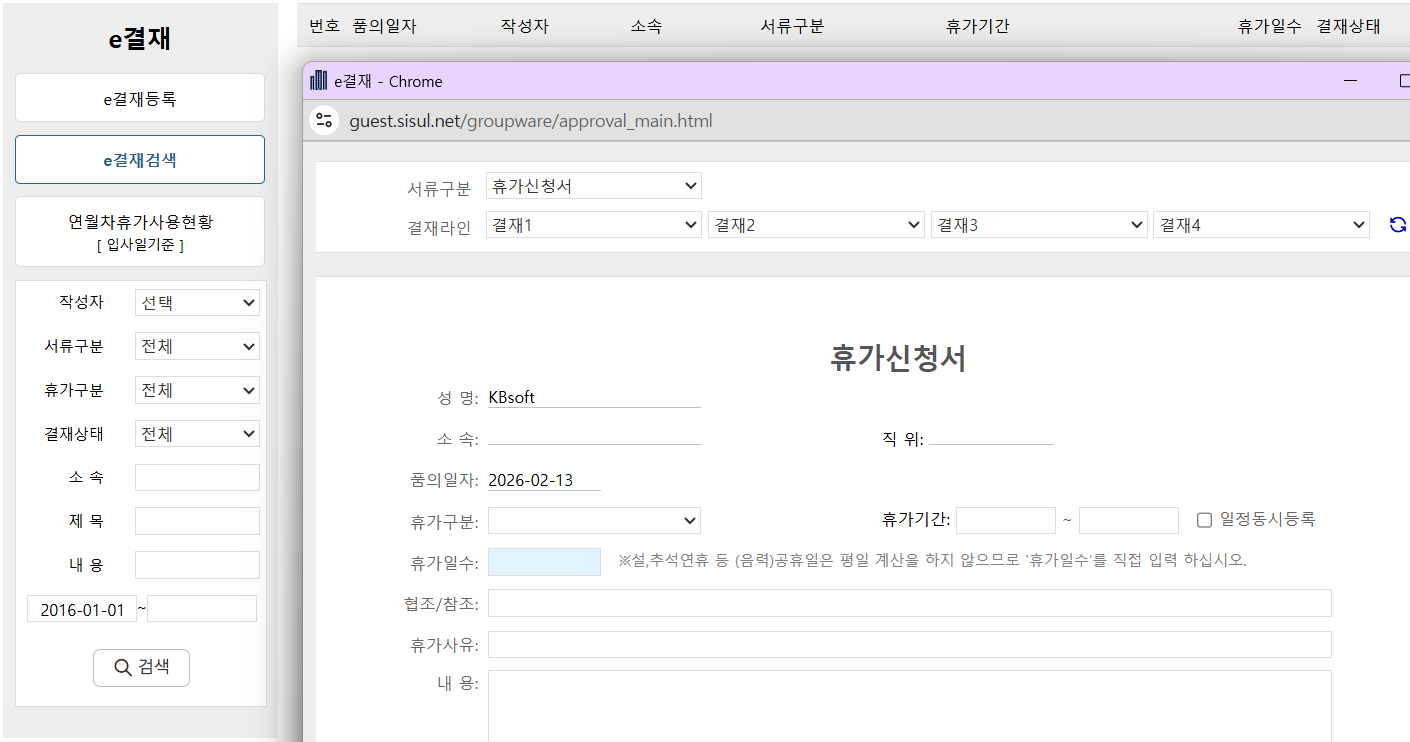Screen dimensions: 1410x742
Task: Click the 휴가일수 input field
Action: [544, 562]
